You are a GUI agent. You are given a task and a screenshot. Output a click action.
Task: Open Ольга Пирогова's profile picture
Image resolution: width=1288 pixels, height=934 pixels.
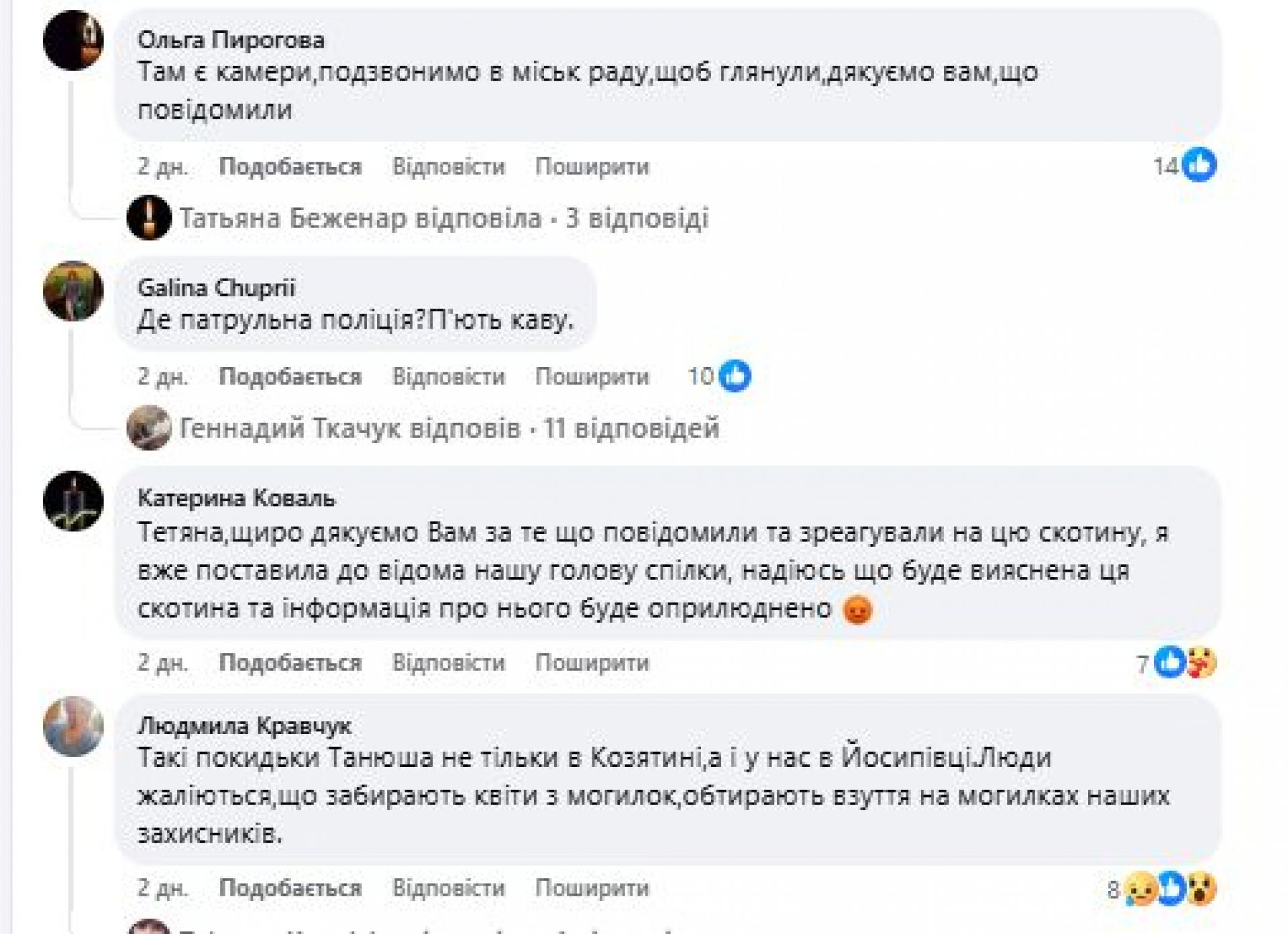[73, 40]
